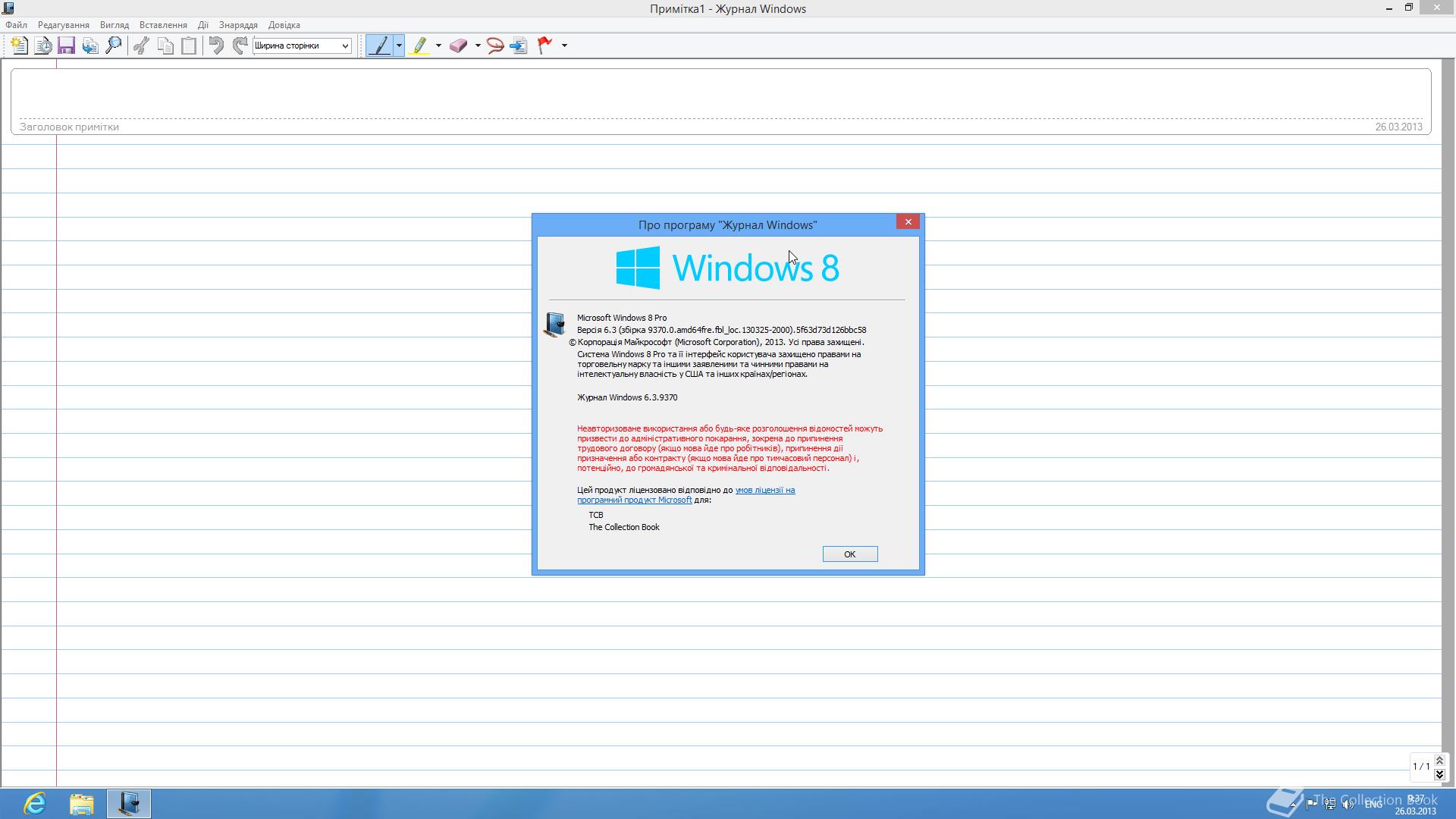The width and height of the screenshot is (1456, 819).
Task: Click the note date 26.03.2013 in header
Action: coord(1398,127)
